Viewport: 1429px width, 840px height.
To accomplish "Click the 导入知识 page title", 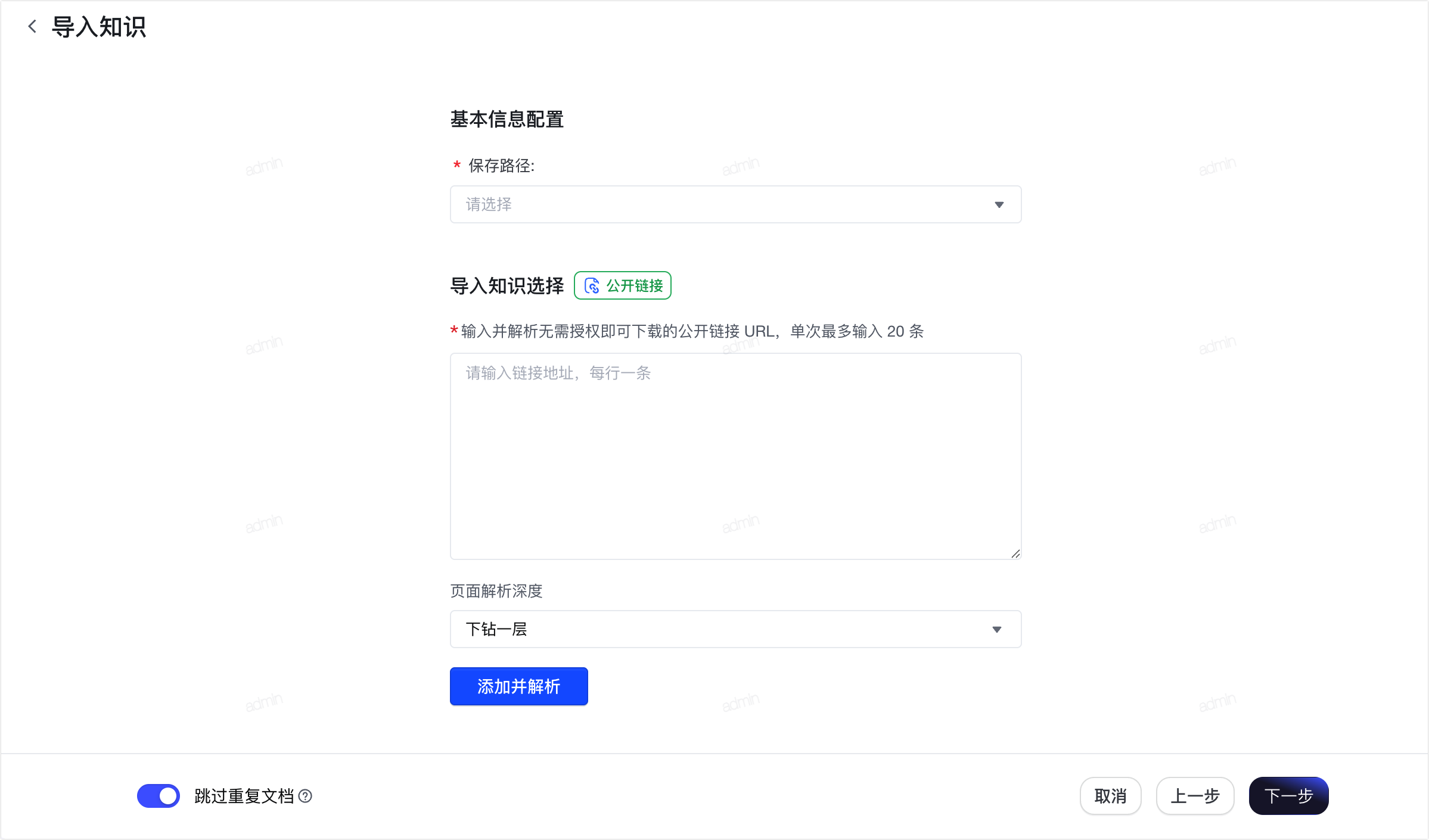I will pos(99,27).
